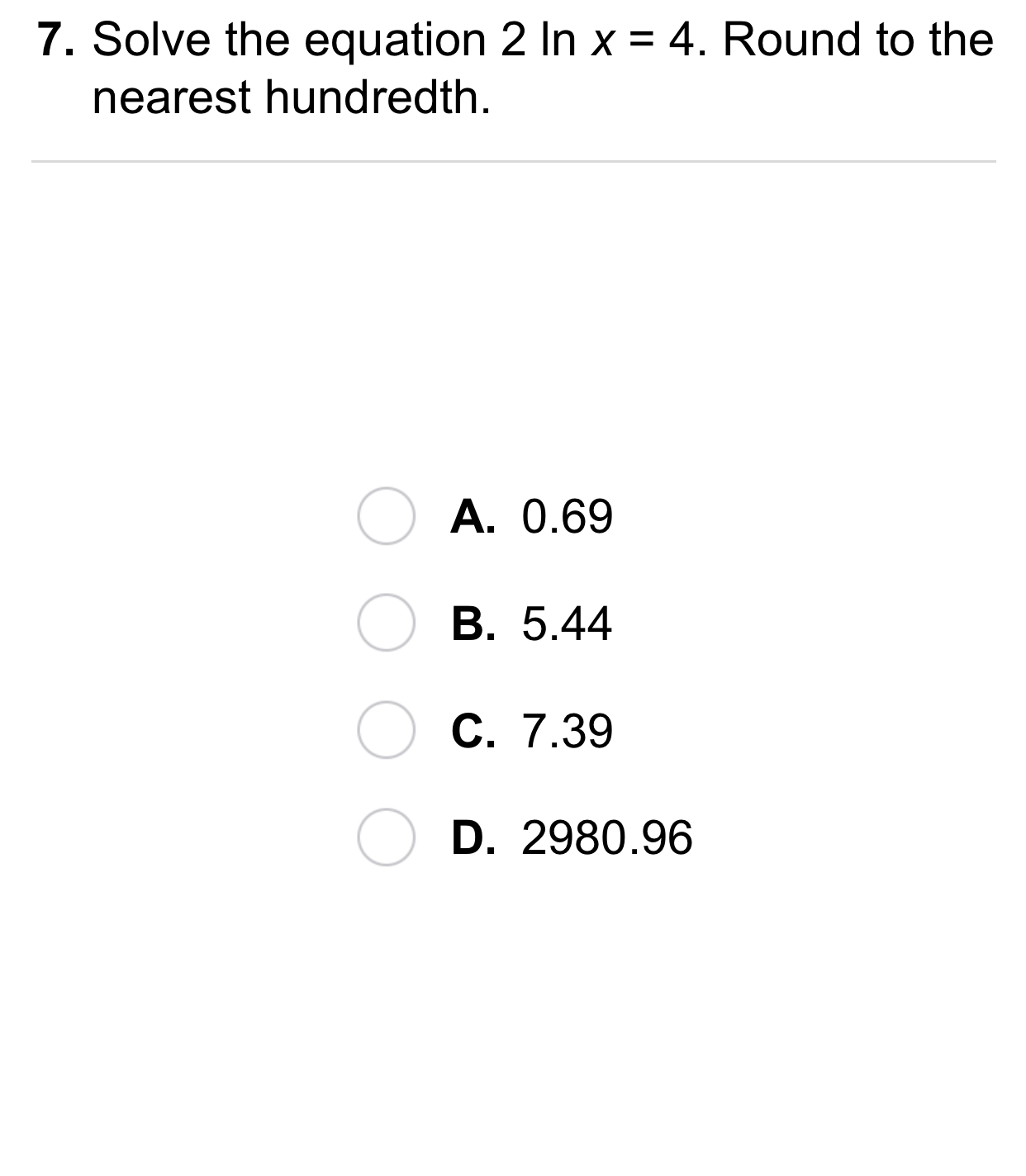Viewport: 1026px width, 1176px height.
Task: Choose the radio button next to 7.39
Action: pos(386,731)
